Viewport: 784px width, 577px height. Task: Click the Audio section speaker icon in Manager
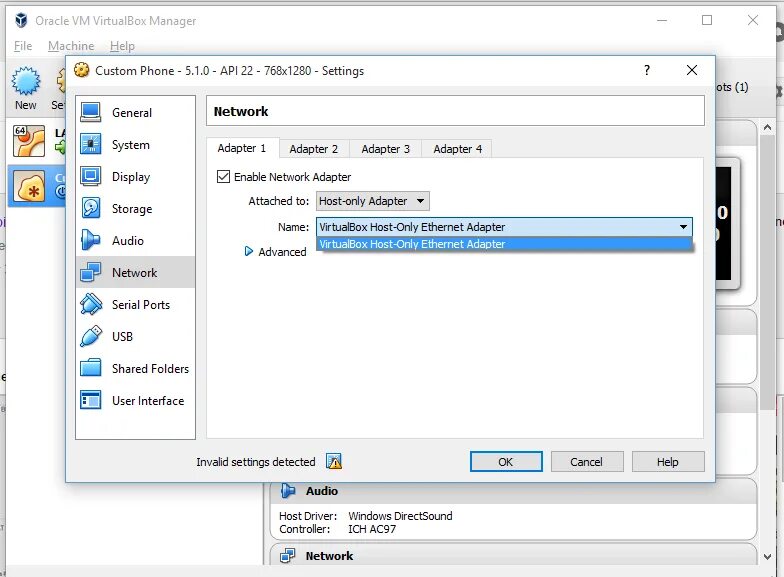point(288,491)
